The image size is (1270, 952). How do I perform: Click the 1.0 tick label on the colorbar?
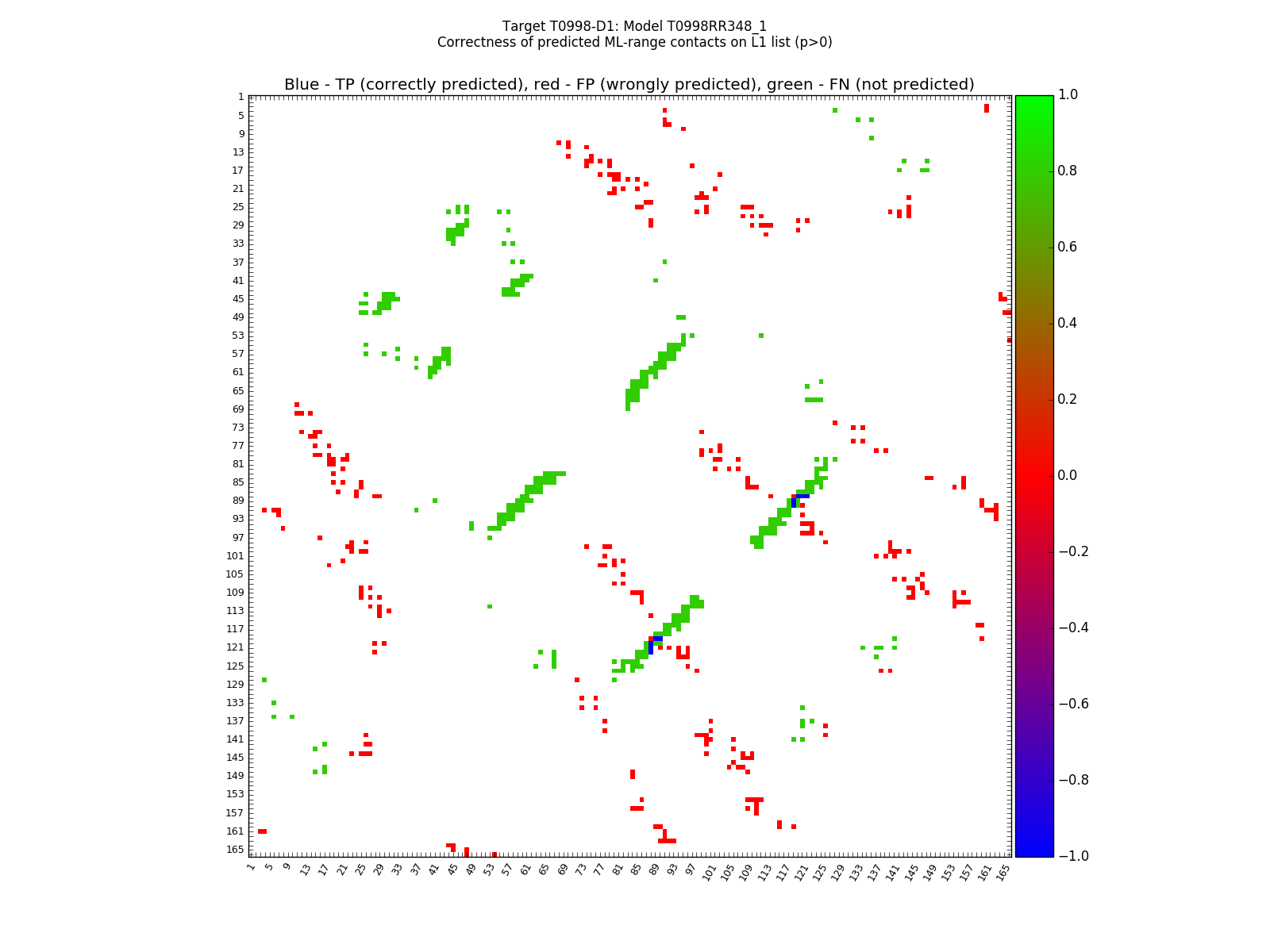click(x=1068, y=95)
